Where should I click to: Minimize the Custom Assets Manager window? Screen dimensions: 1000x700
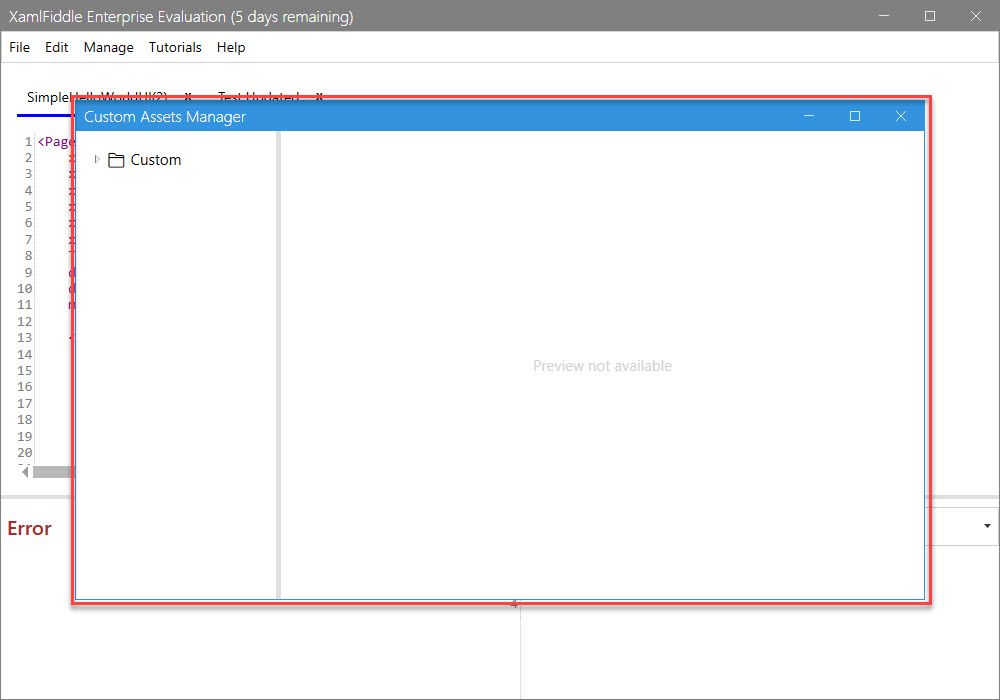coord(809,116)
